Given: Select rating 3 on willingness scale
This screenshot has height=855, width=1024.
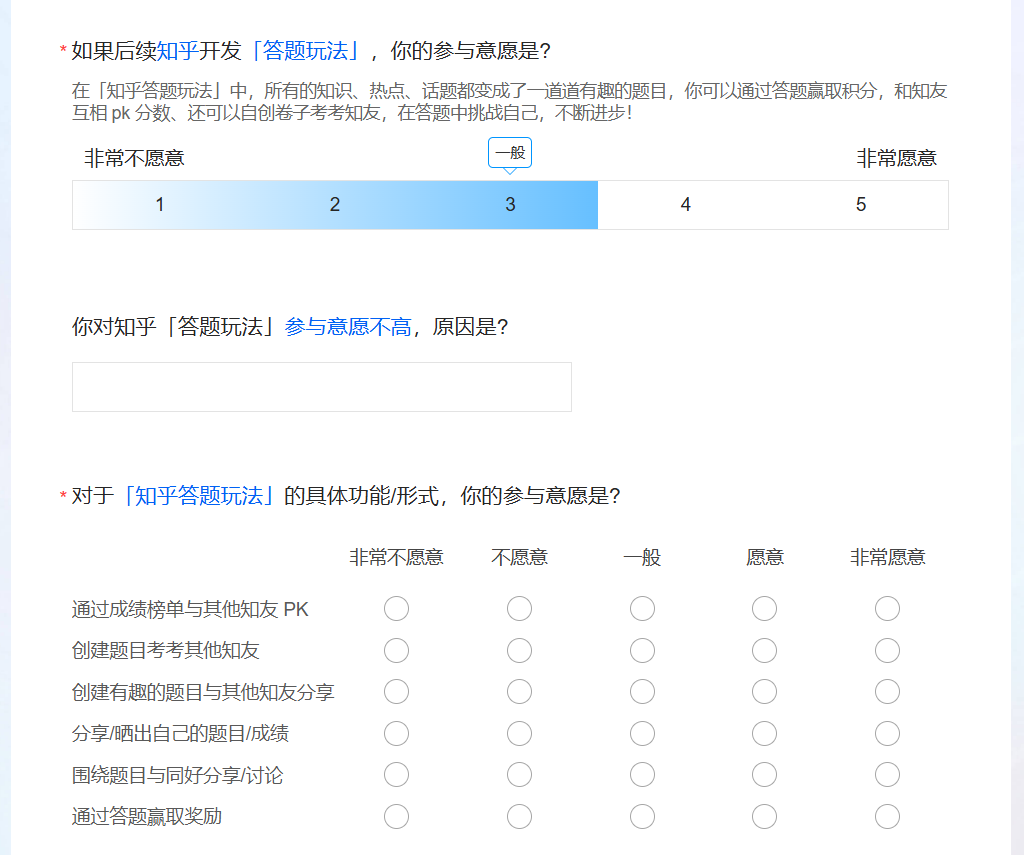Looking at the screenshot, I should [510, 205].
